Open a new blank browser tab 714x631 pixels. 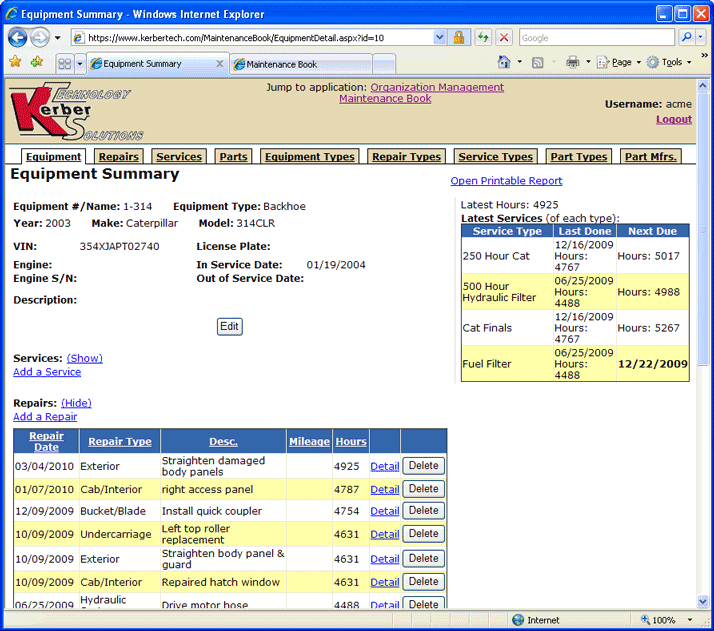[x=383, y=65]
